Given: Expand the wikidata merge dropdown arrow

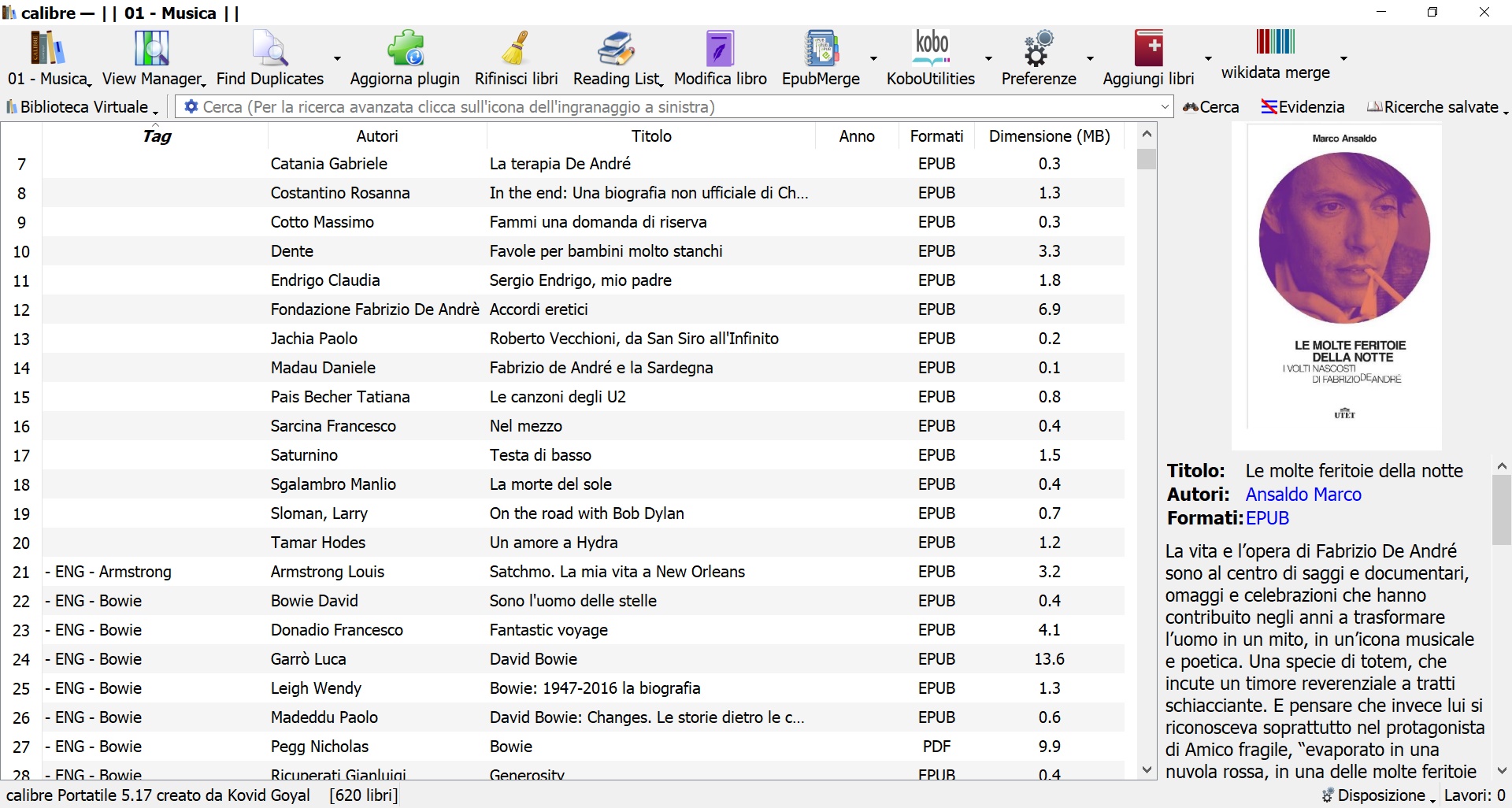Looking at the screenshot, I should [1343, 58].
